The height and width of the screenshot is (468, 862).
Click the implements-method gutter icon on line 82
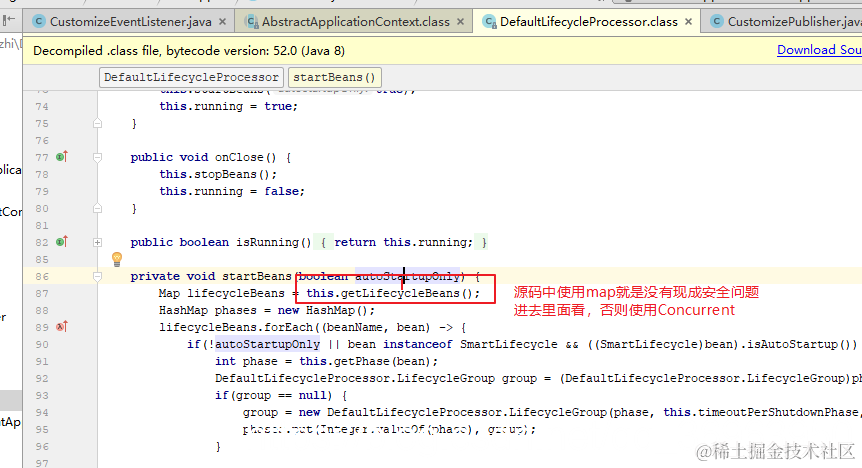click(x=62, y=241)
